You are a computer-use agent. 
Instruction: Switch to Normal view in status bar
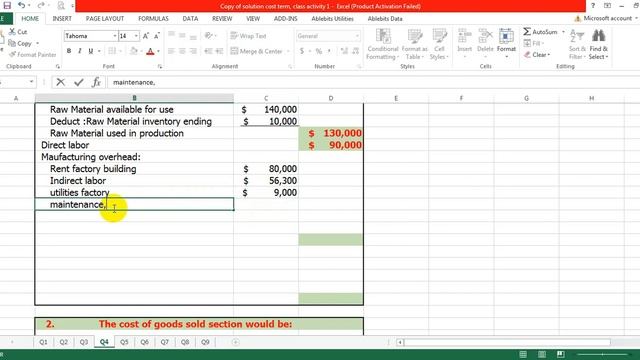click(x=523, y=354)
